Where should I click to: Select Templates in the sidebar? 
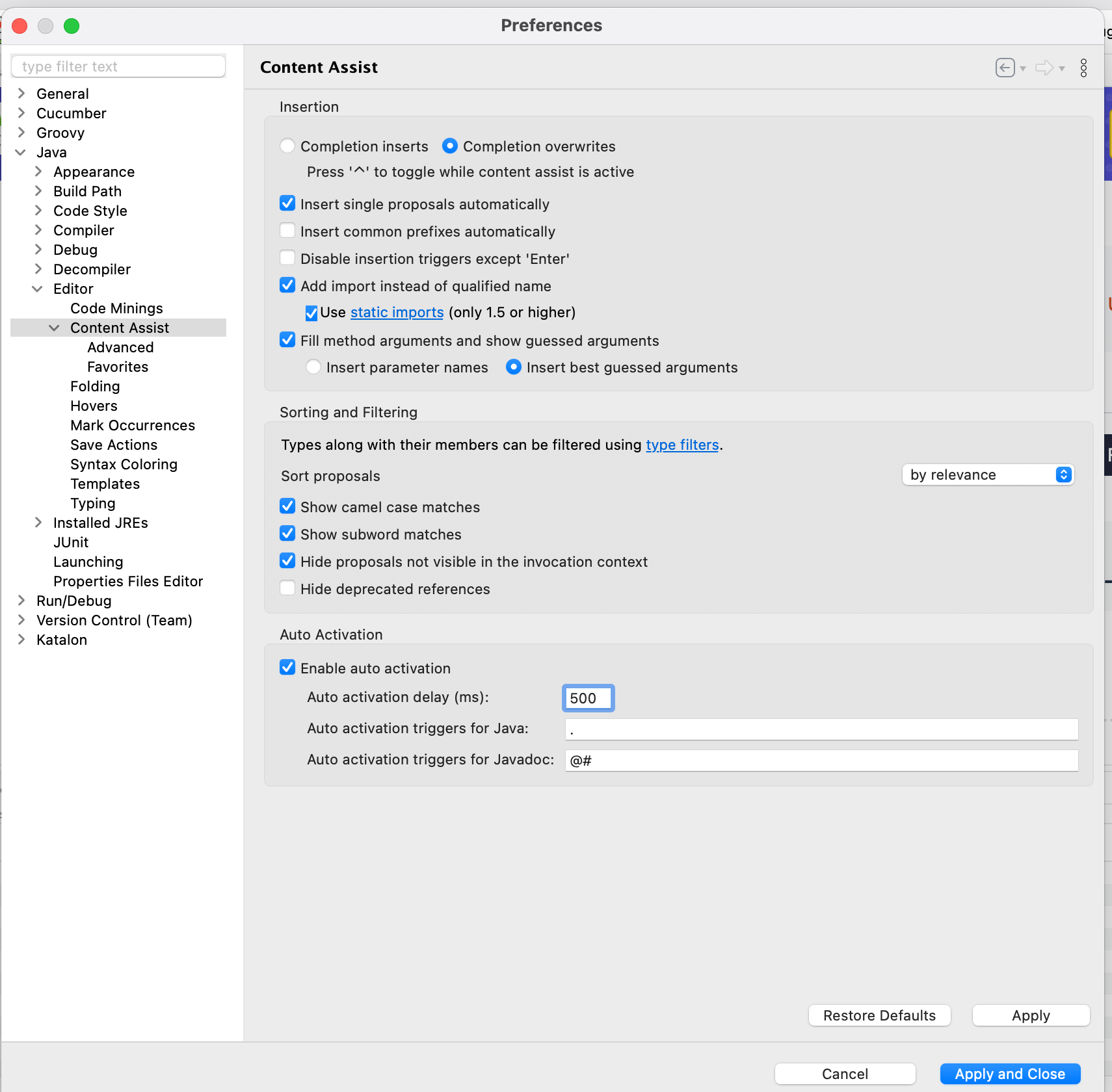tap(105, 484)
